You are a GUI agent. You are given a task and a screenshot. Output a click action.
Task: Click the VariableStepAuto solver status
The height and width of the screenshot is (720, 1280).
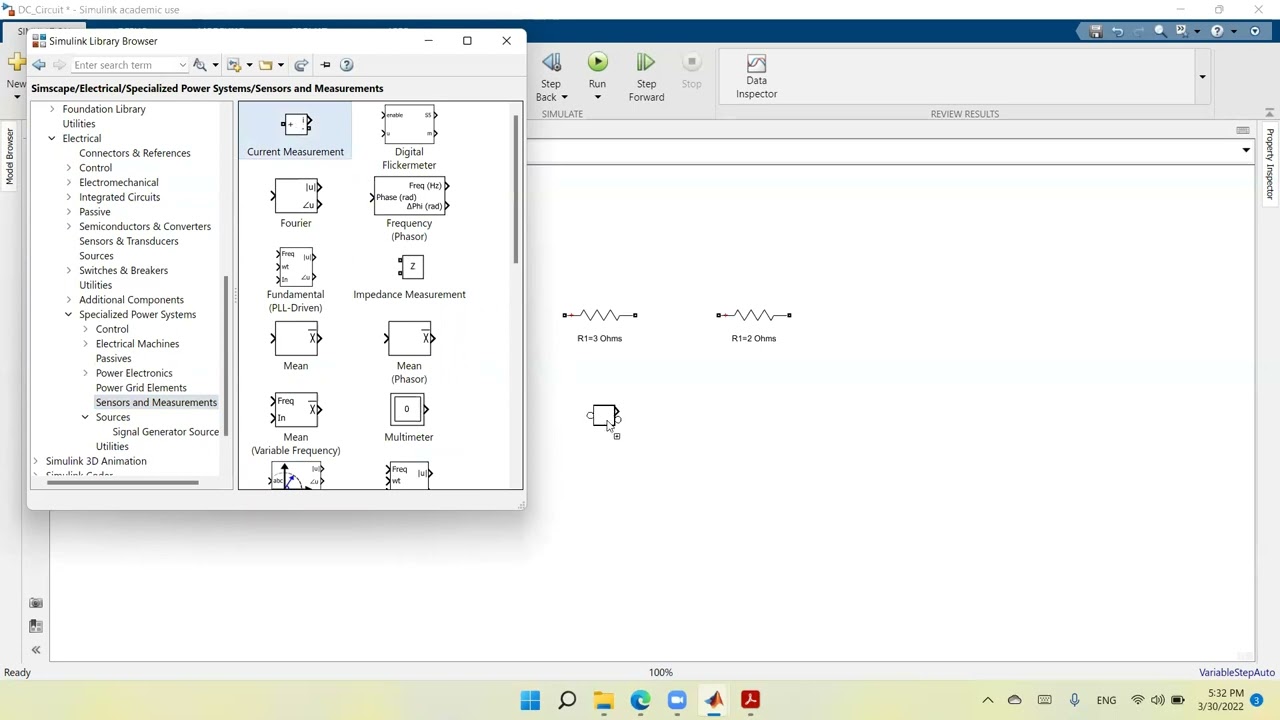tap(1237, 673)
